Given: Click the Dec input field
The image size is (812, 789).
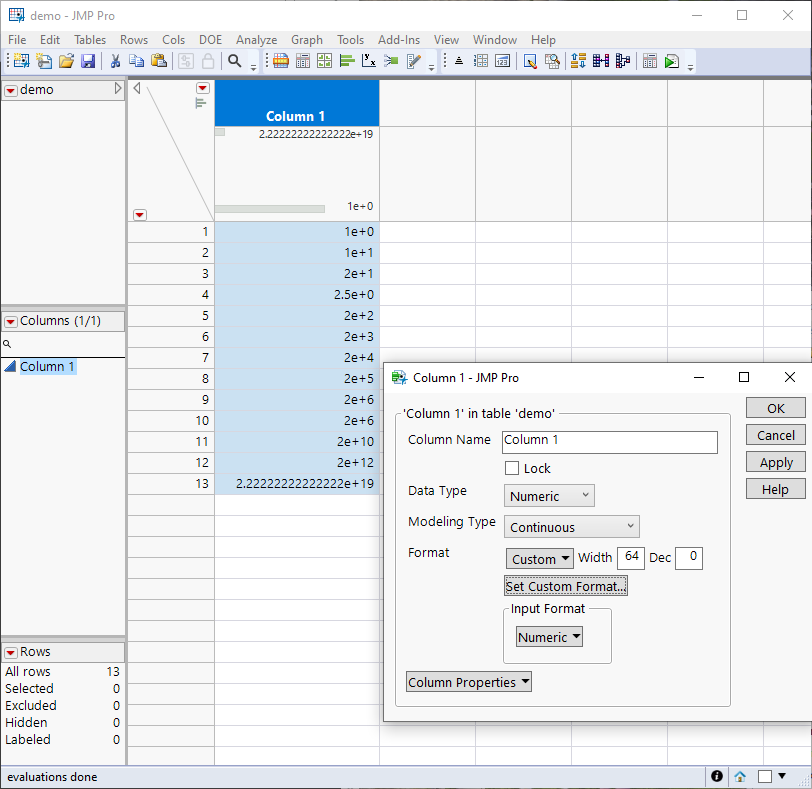Looking at the screenshot, I should pos(689,558).
